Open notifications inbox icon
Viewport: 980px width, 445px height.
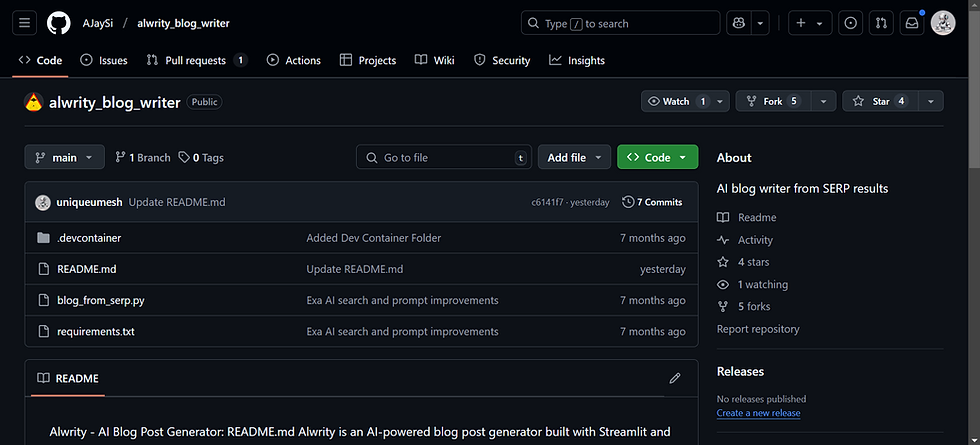(x=912, y=23)
